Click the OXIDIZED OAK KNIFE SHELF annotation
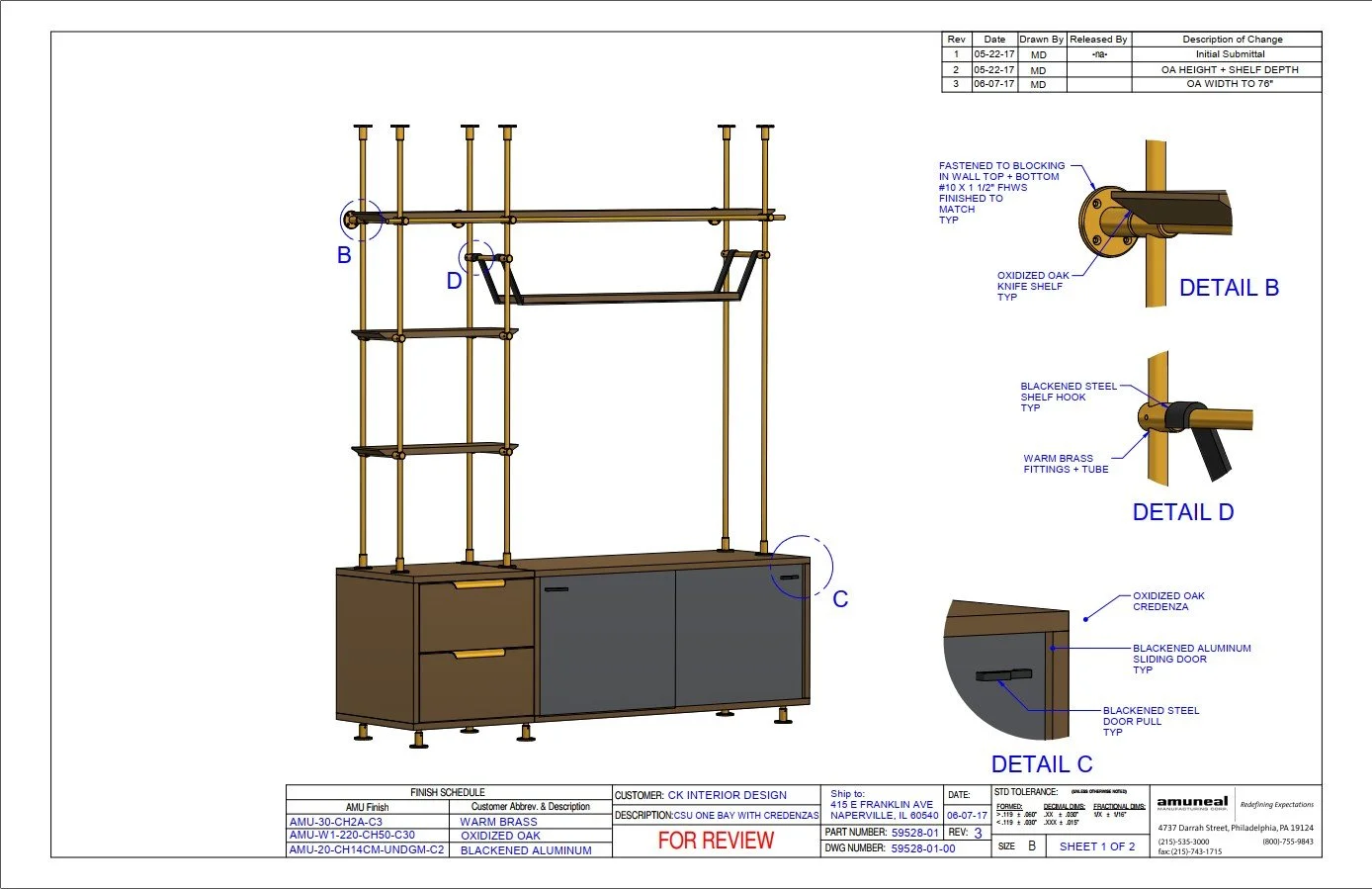This screenshot has height=889, width=1372. tap(1033, 287)
